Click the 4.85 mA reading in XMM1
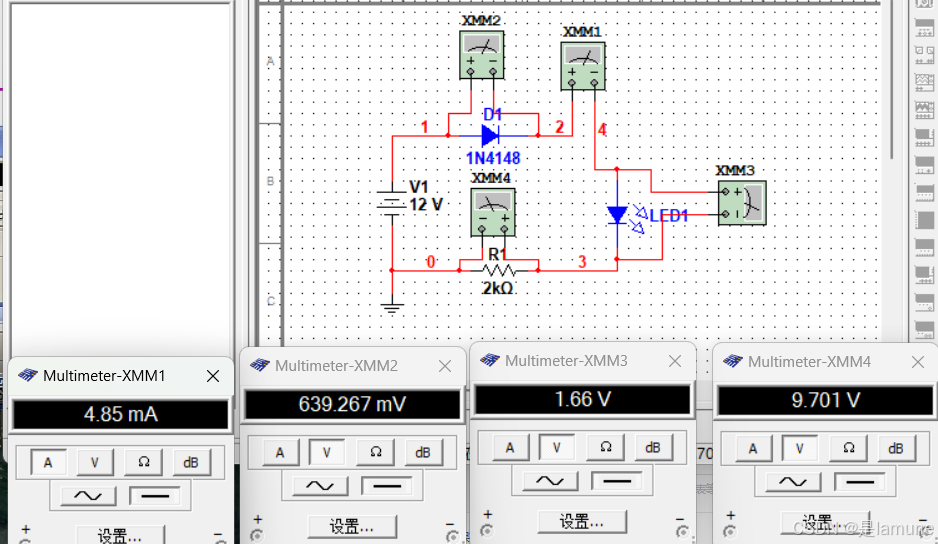The width and height of the screenshot is (938, 544). click(121, 414)
